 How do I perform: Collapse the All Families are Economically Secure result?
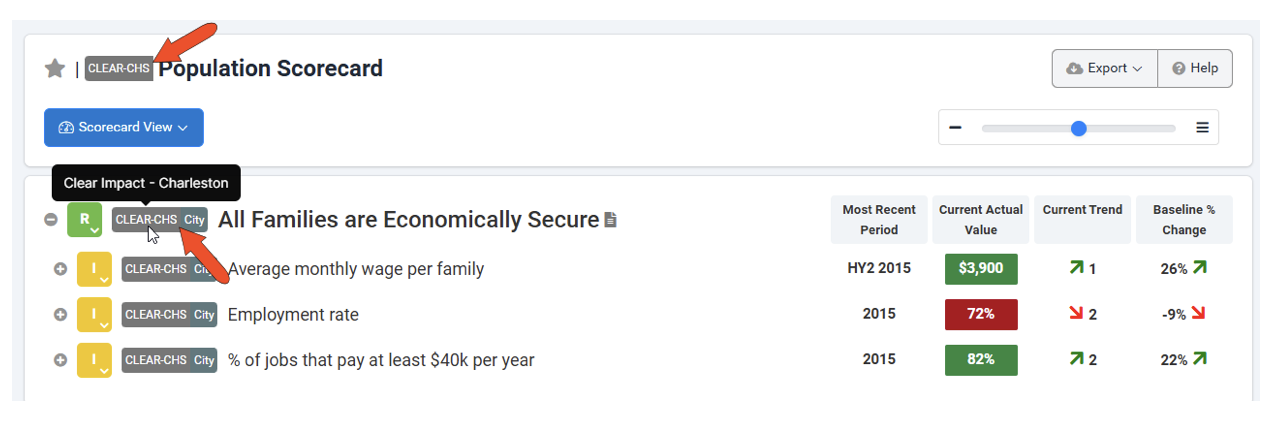(x=51, y=220)
